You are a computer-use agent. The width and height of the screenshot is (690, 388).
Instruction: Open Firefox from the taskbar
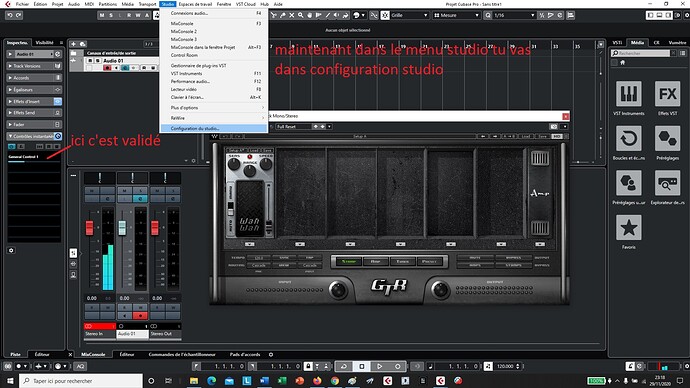(x=317, y=381)
